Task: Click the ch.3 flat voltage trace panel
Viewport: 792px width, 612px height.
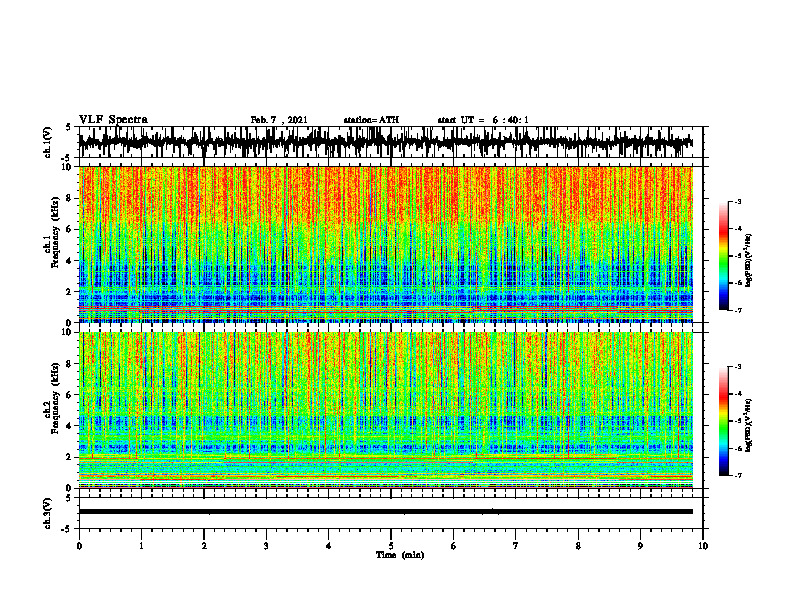Action: 391,513
